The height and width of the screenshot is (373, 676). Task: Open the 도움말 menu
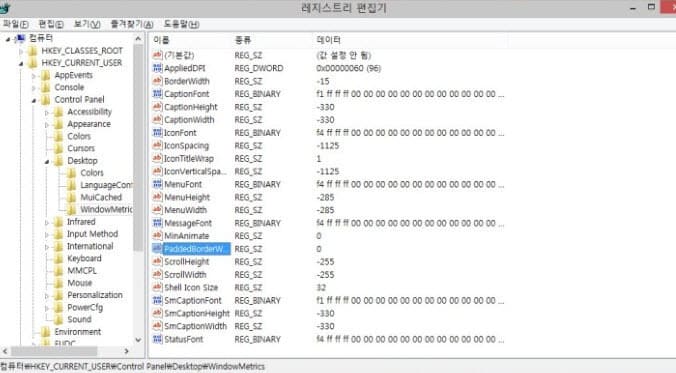[181, 24]
